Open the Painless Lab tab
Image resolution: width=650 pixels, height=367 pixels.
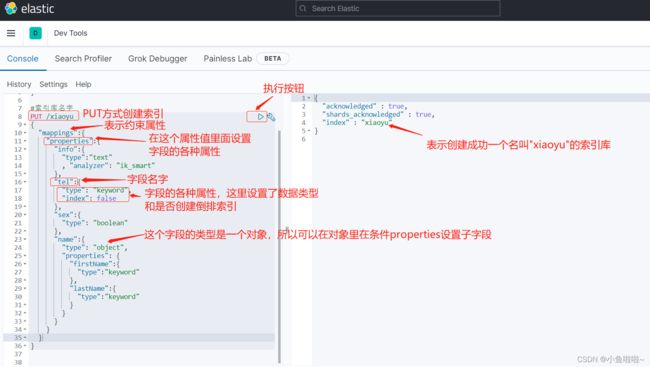tap(228, 59)
